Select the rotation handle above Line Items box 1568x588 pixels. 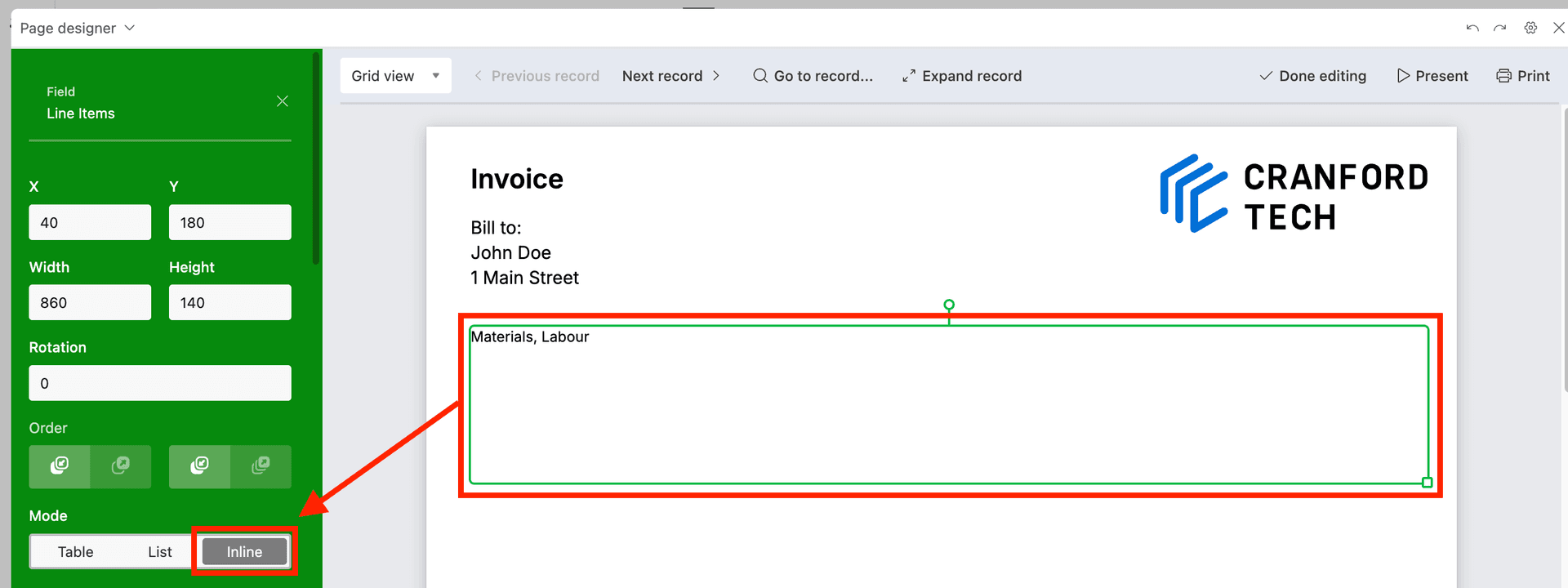pos(949,305)
